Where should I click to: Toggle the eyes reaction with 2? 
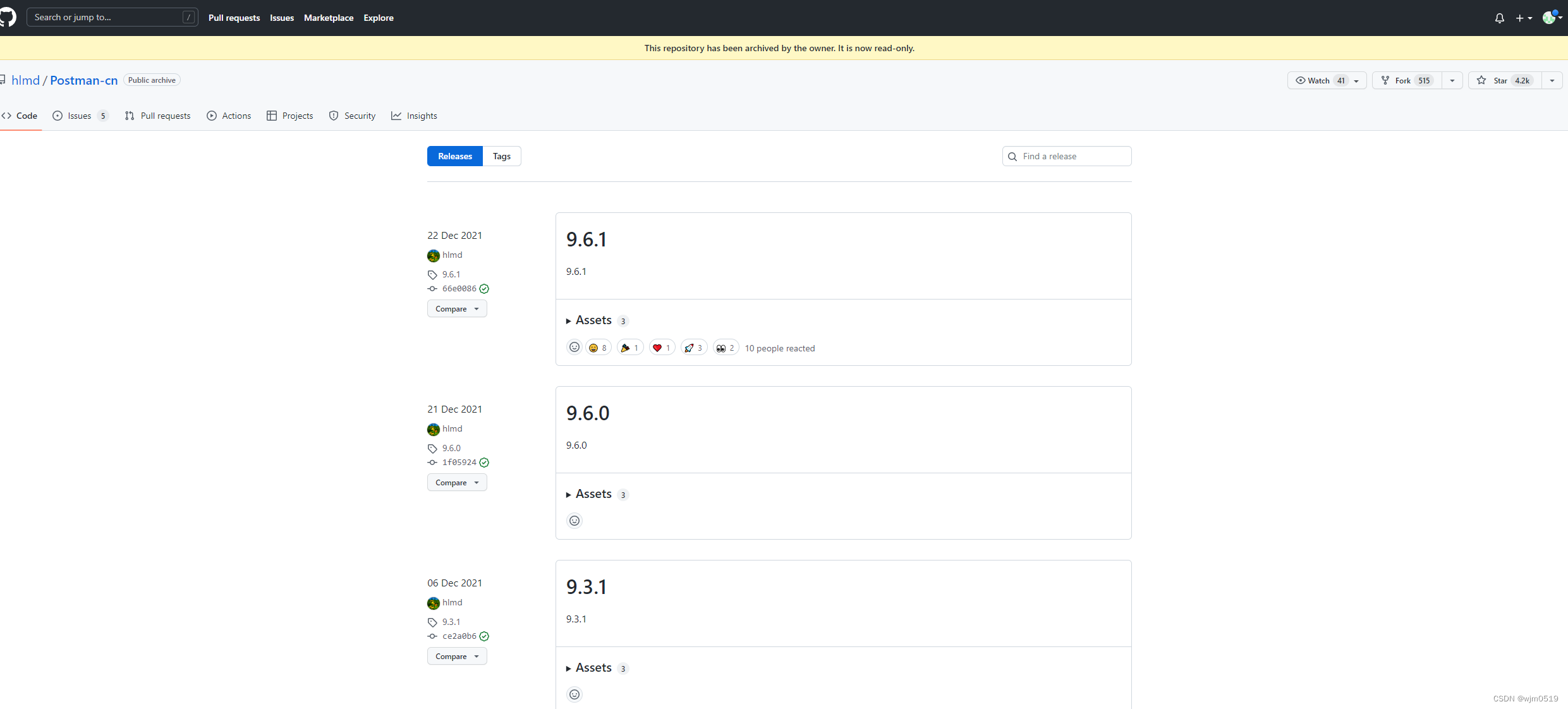coord(726,348)
